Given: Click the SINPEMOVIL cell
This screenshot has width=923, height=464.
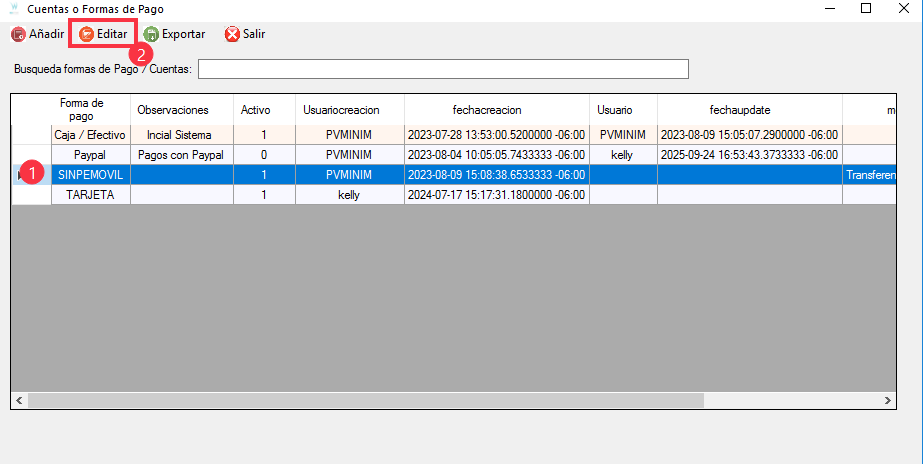Looking at the screenshot, I should point(90,175).
